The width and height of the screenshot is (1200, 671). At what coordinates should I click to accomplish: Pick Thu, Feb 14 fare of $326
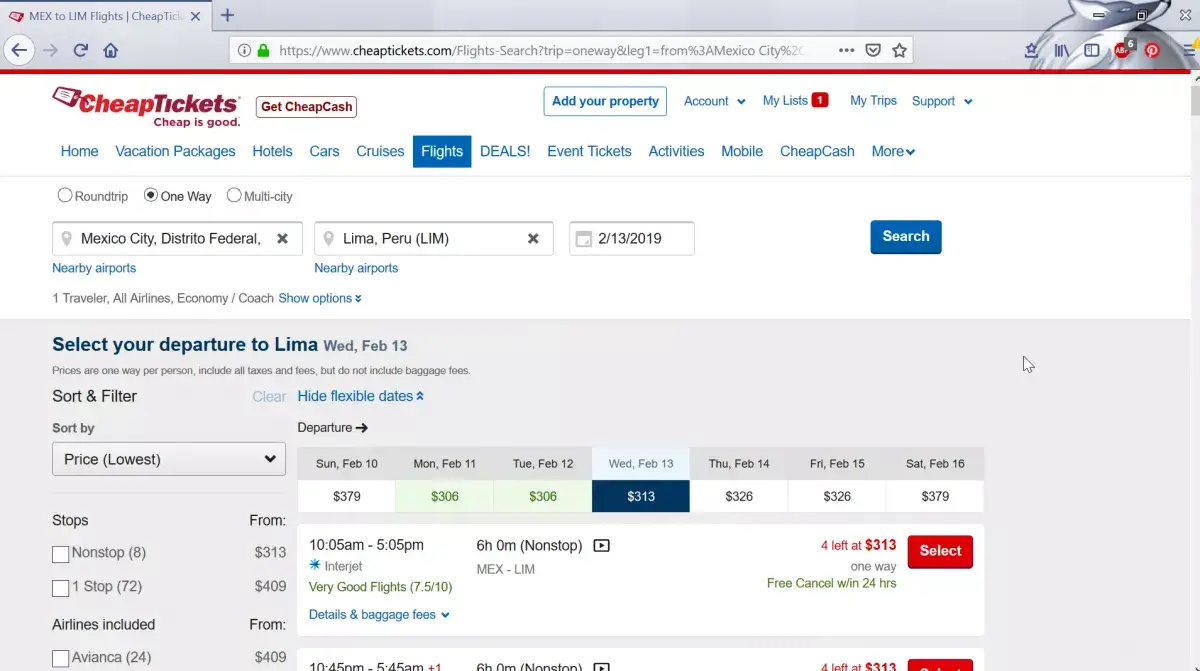click(739, 496)
